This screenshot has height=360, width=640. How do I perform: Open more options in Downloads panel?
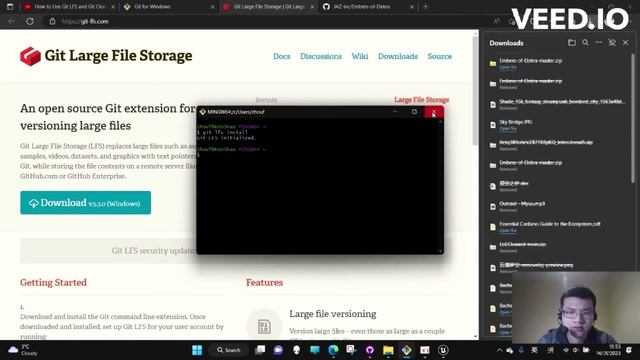598,42
